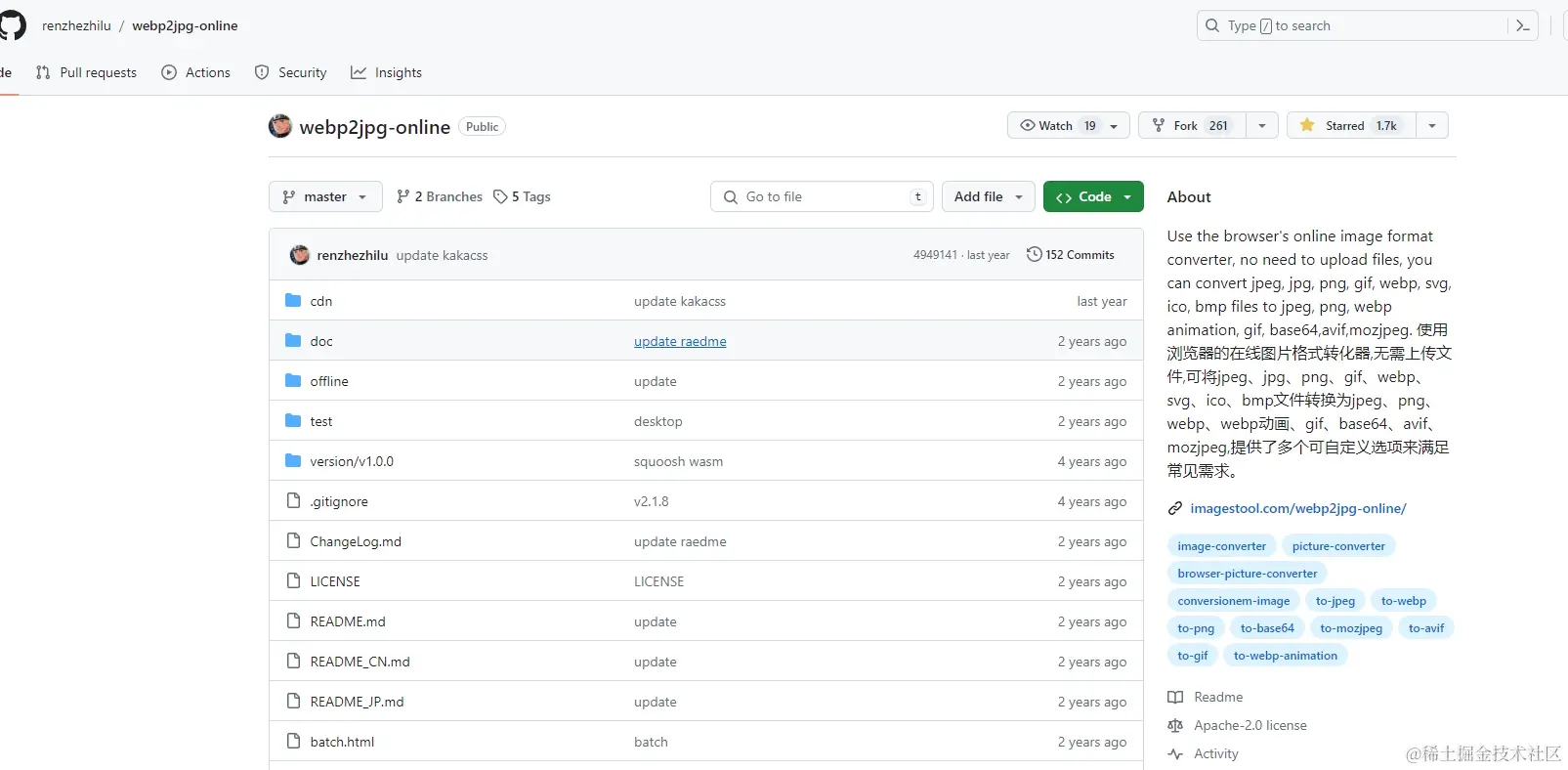Click the webp2jpg-online breadcrumb link
Viewport: 1568px width, 770px height.
pyautogui.click(x=185, y=25)
